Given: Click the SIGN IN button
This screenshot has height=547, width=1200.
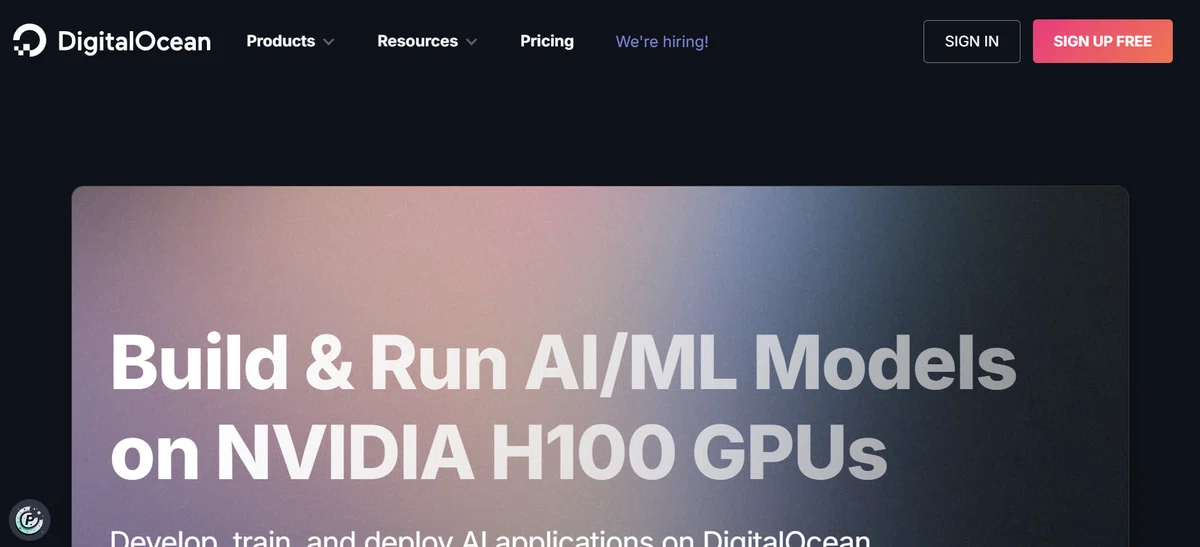Looking at the screenshot, I should pyautogui.click(x=972, y=41).
